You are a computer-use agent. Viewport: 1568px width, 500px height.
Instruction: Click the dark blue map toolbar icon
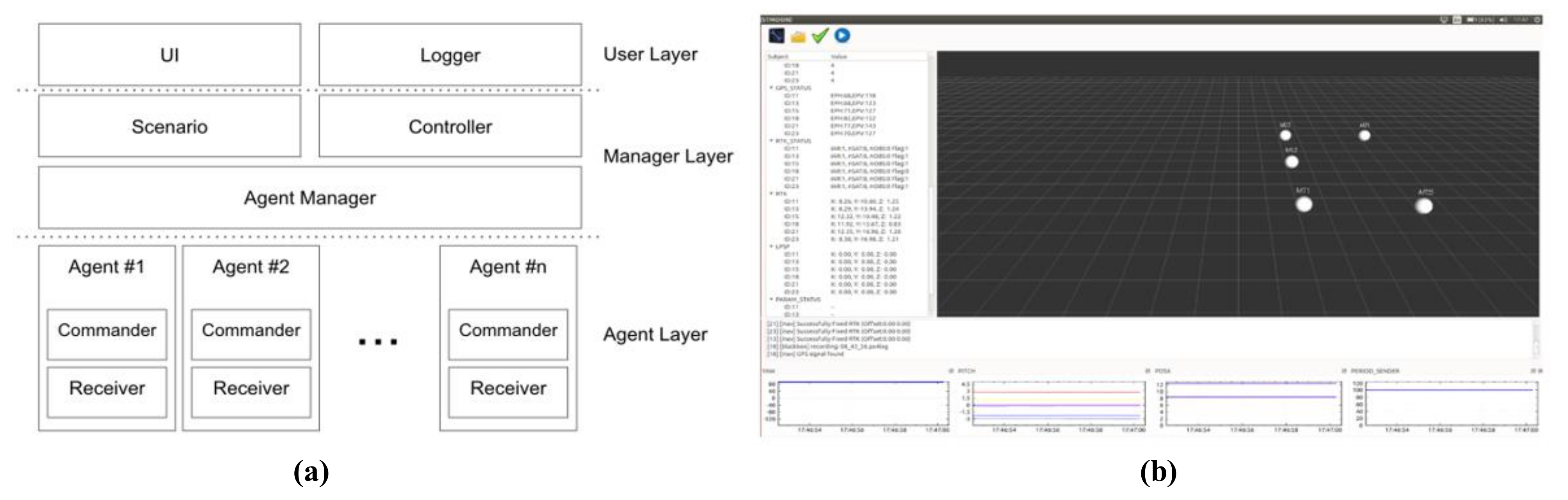776,36
